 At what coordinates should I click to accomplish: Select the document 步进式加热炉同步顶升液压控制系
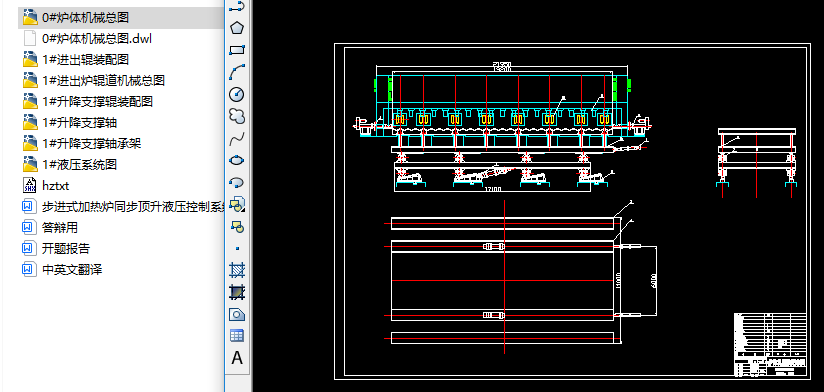coord(133,207)
